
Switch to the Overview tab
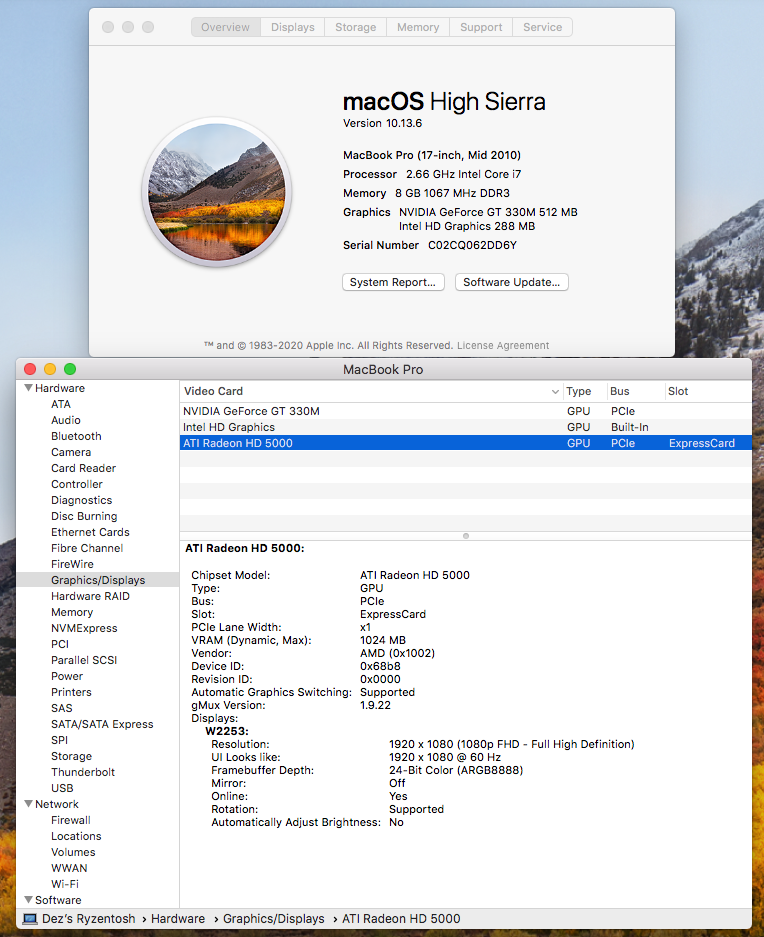click(225, 27)
